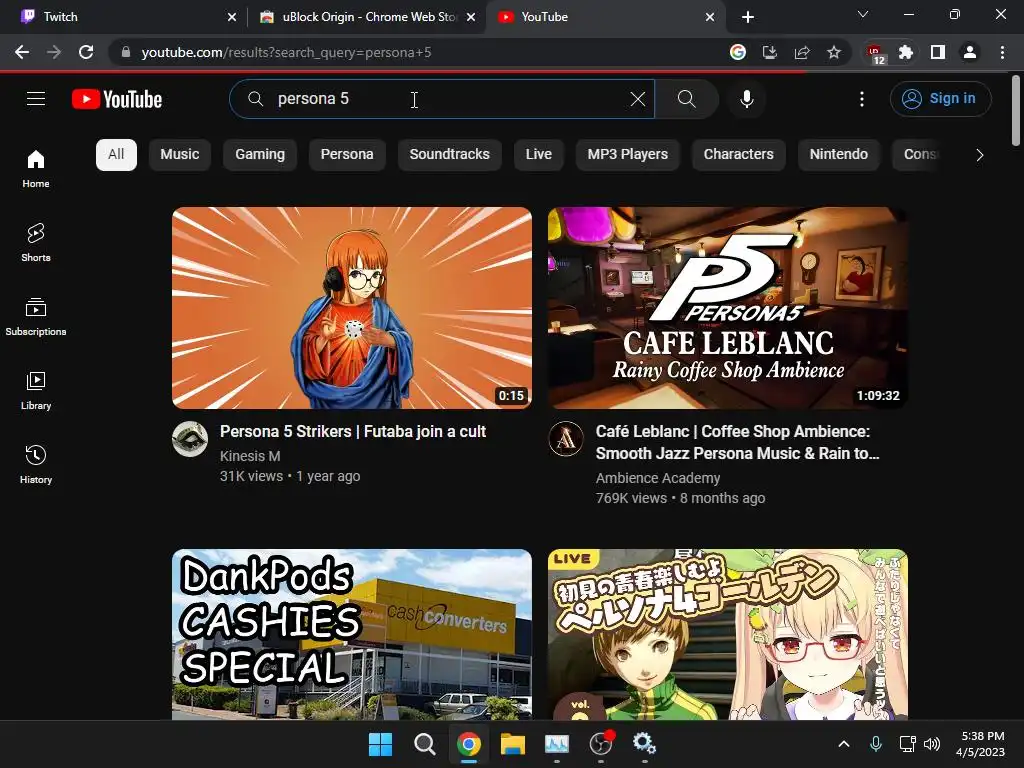Open the Chrome profile avatar menu
The width and height of the screenshot is (1024, 768).
point(970,52)
